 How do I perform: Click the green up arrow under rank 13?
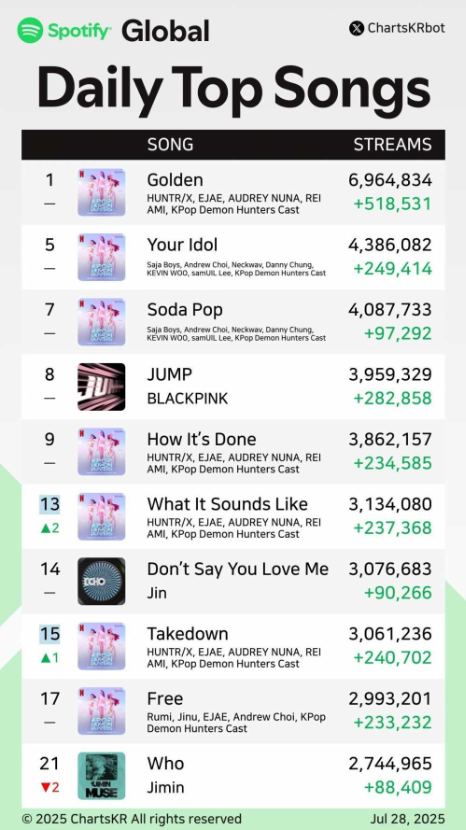pos(44,528)
